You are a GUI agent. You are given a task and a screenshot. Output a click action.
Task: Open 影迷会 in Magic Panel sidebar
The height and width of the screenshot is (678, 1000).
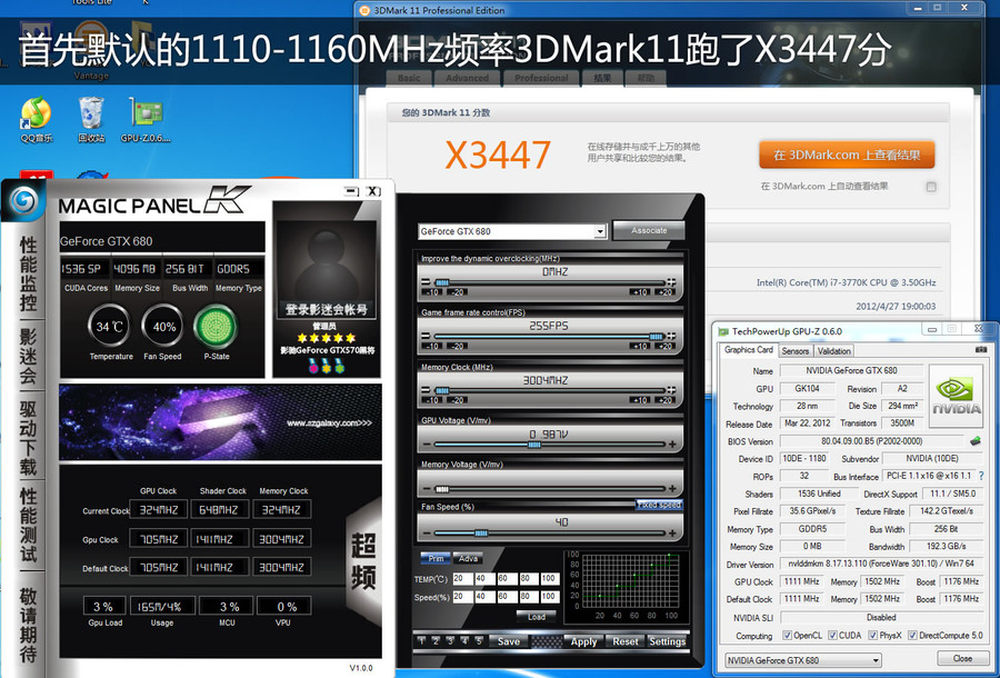click(x=27, y=356)
